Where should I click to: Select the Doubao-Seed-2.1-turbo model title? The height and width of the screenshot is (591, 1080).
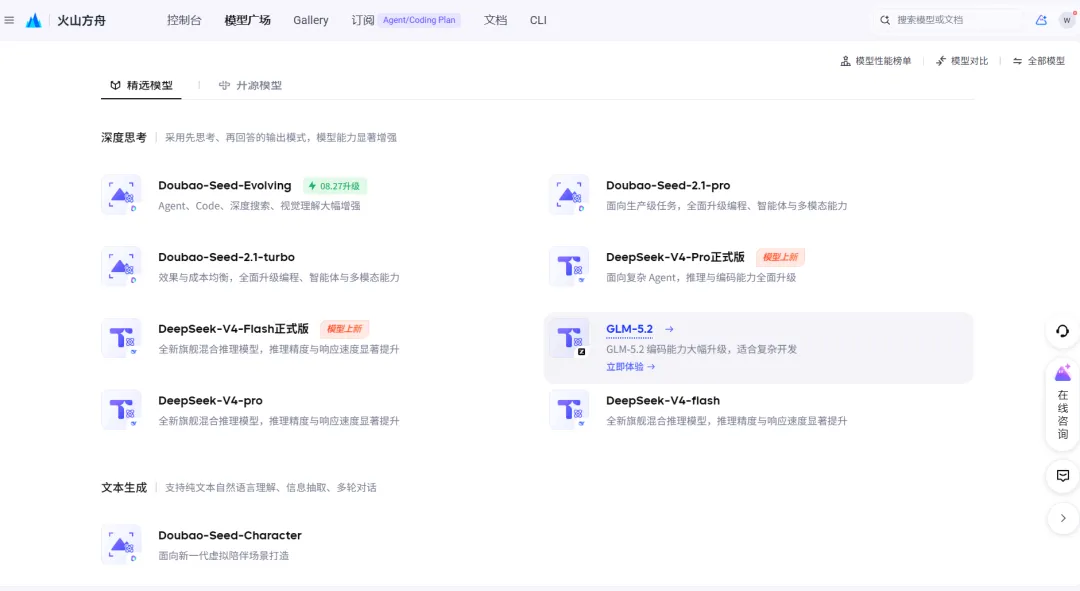(226, 258)
